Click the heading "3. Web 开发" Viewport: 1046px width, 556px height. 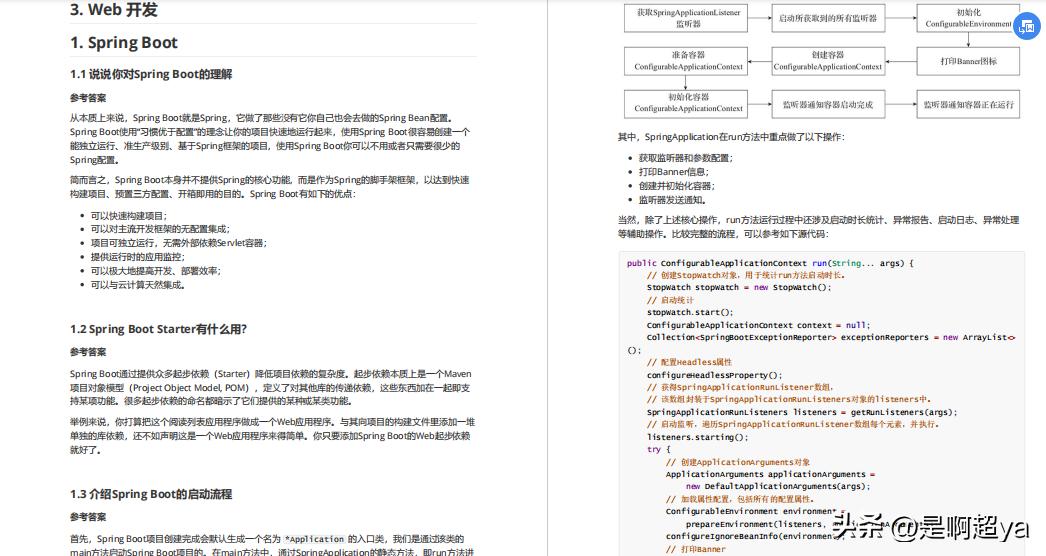pyautogui.click(x=114, y=10)
